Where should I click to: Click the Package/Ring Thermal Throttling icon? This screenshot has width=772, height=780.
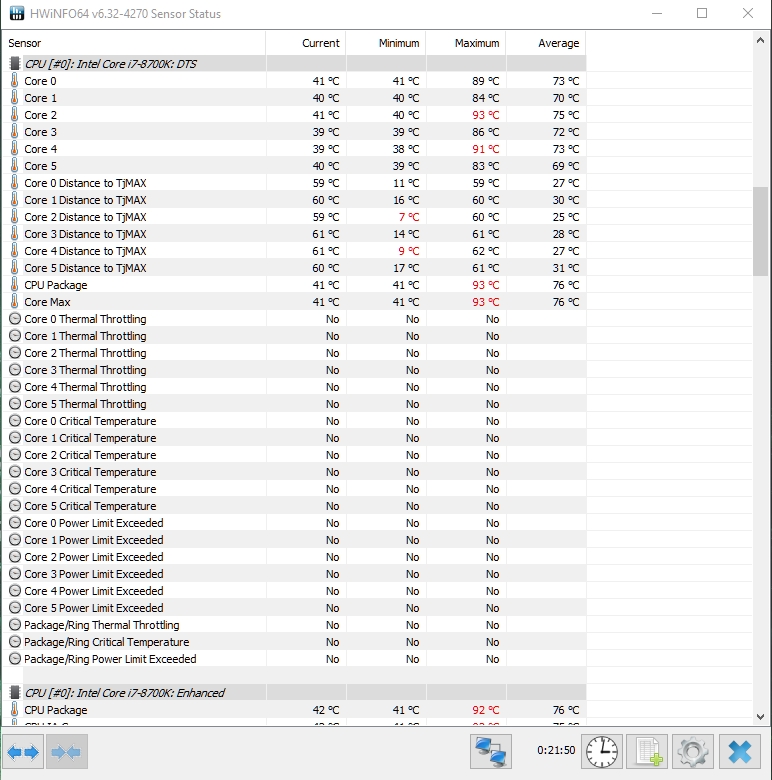click(15, 625)
